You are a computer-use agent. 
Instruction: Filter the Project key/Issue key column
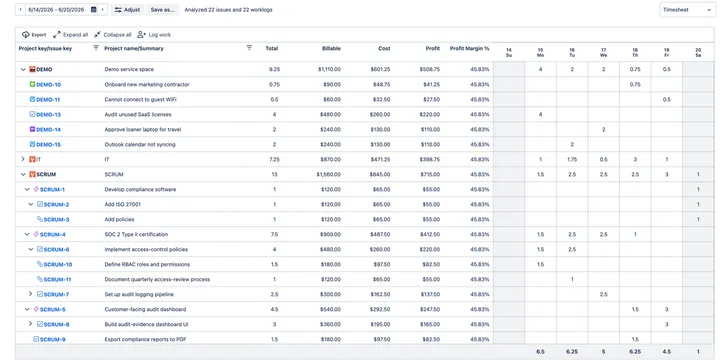click(x=96, y=48)
